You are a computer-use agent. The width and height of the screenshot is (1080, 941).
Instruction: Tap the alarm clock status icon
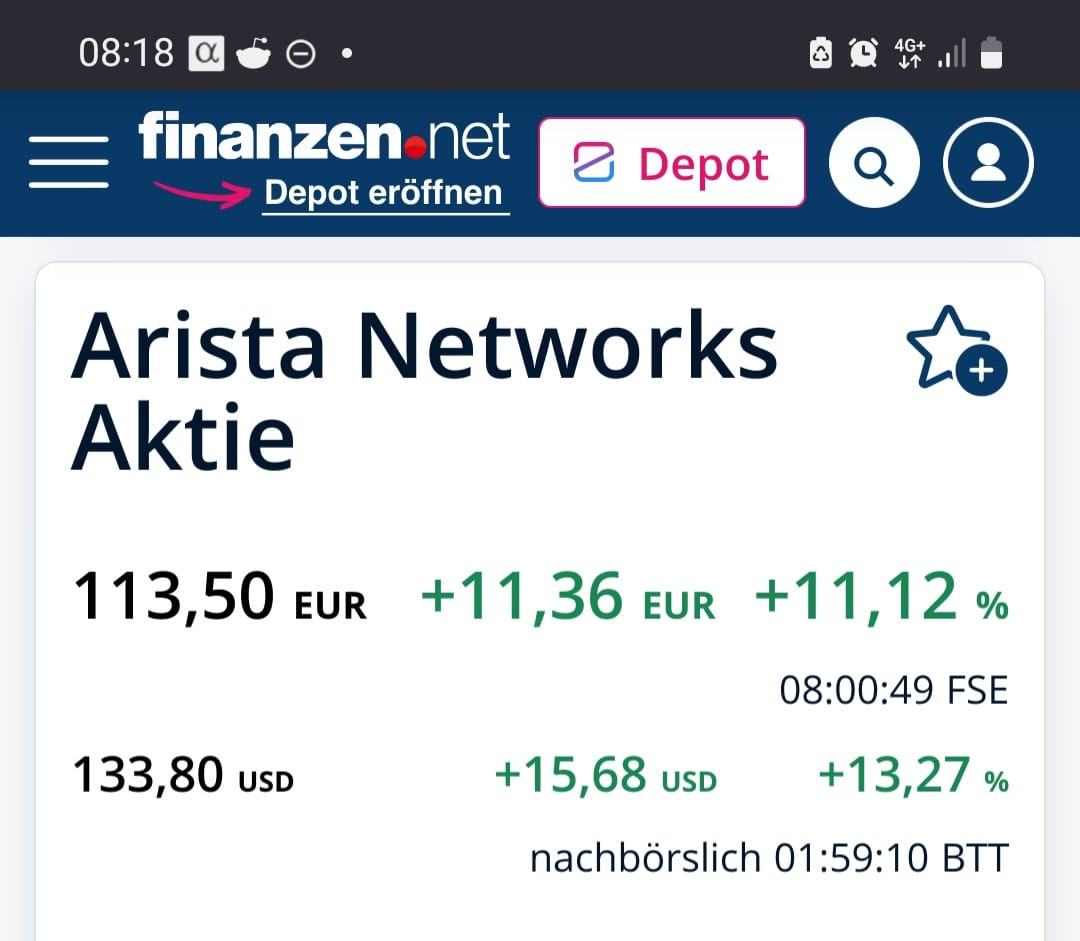pos(863,53)
